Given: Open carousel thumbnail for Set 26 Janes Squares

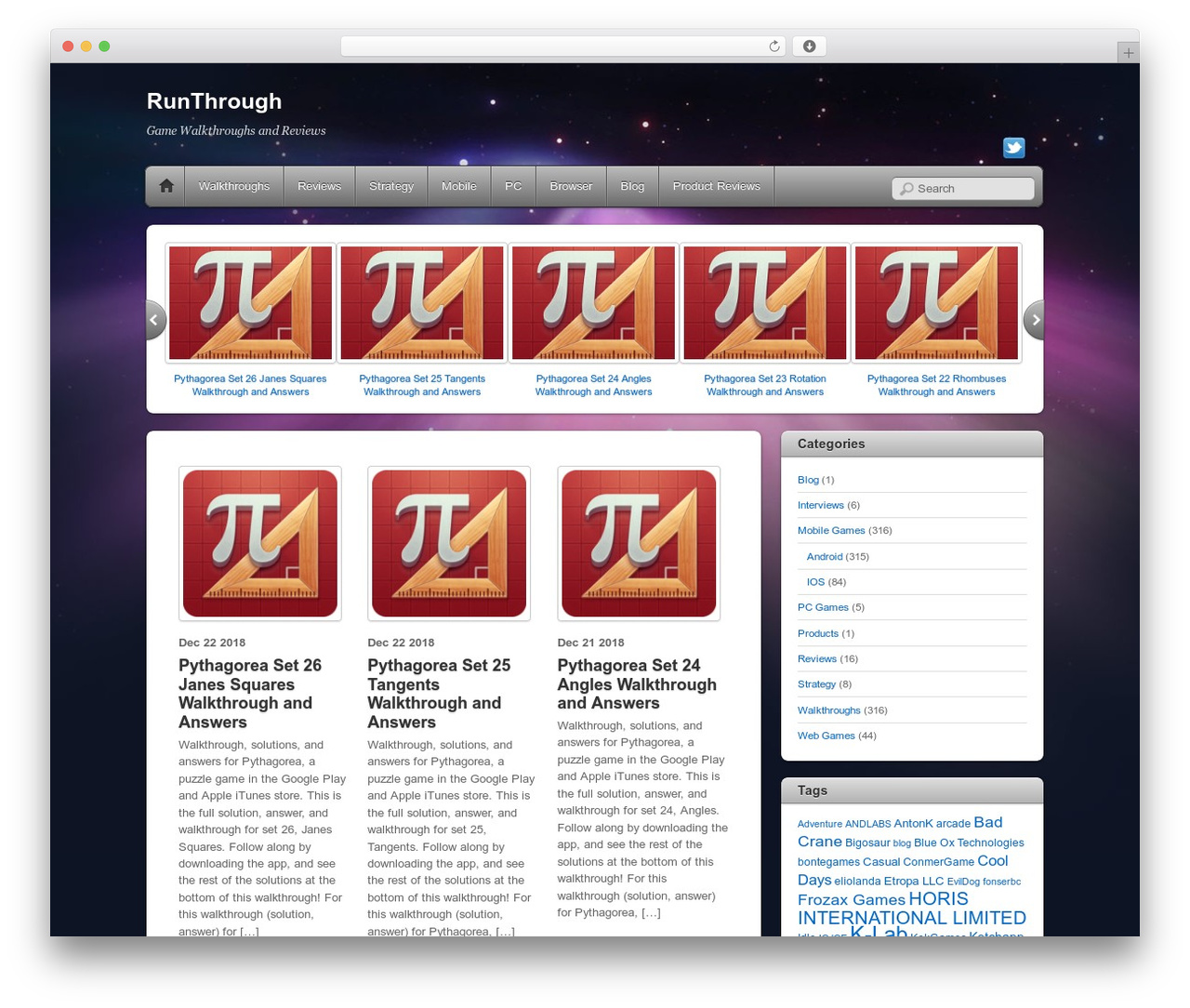Looking at the screenshot, I should (x=250, y=303).
